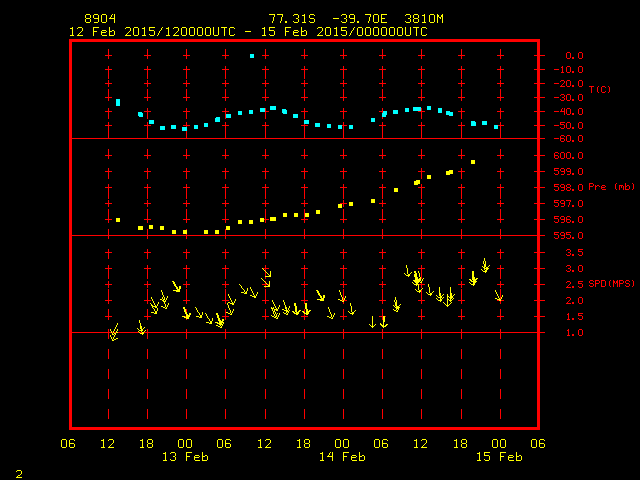Click the 00 hour label above 14 Feb
640x480 pixels.
click(x=342, y=444)
